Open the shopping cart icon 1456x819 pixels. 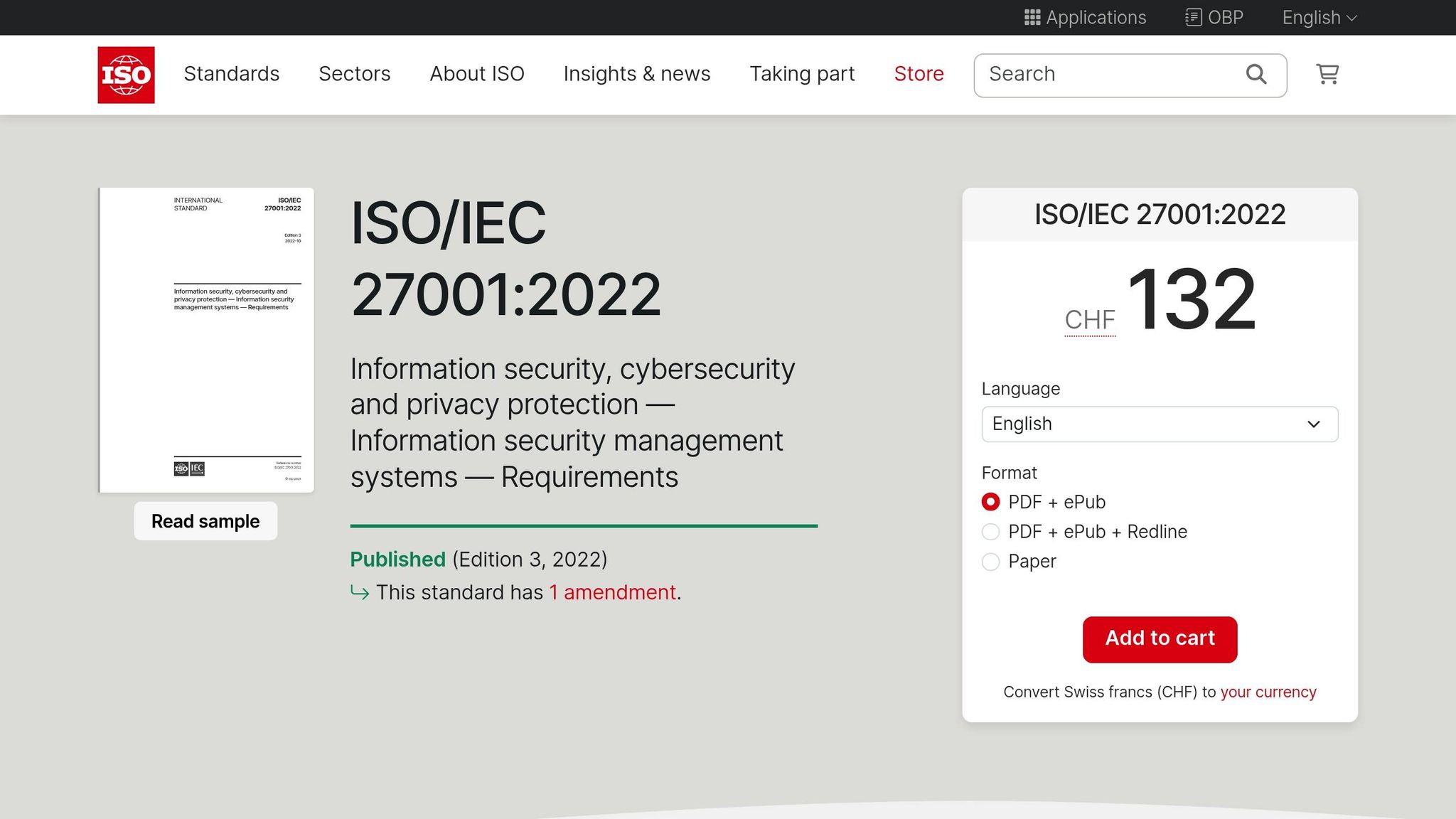[x=1327, y=74]
